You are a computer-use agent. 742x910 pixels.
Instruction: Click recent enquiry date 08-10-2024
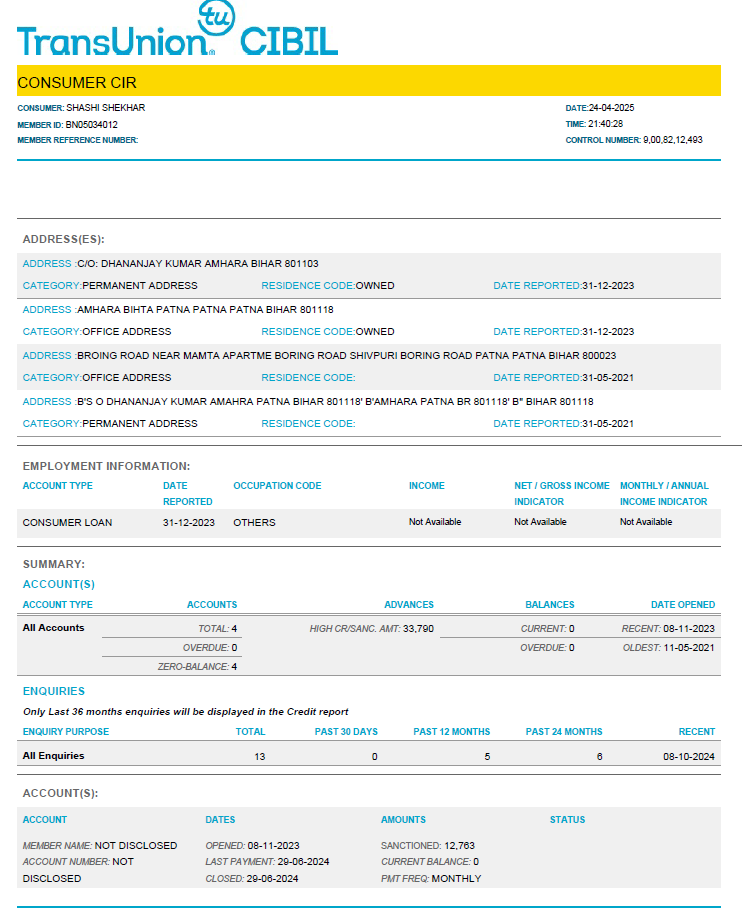point(689,757)
